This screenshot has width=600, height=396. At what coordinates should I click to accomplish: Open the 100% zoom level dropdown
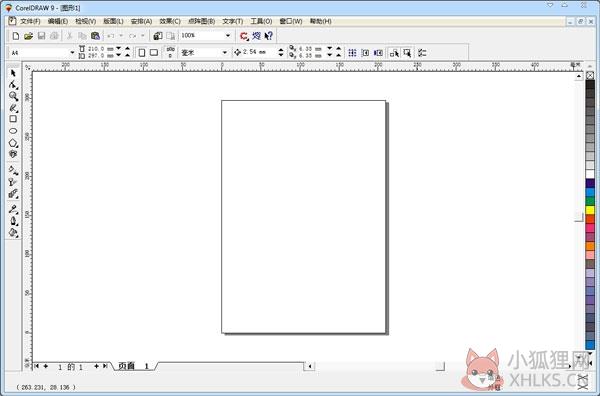point(228,36)
